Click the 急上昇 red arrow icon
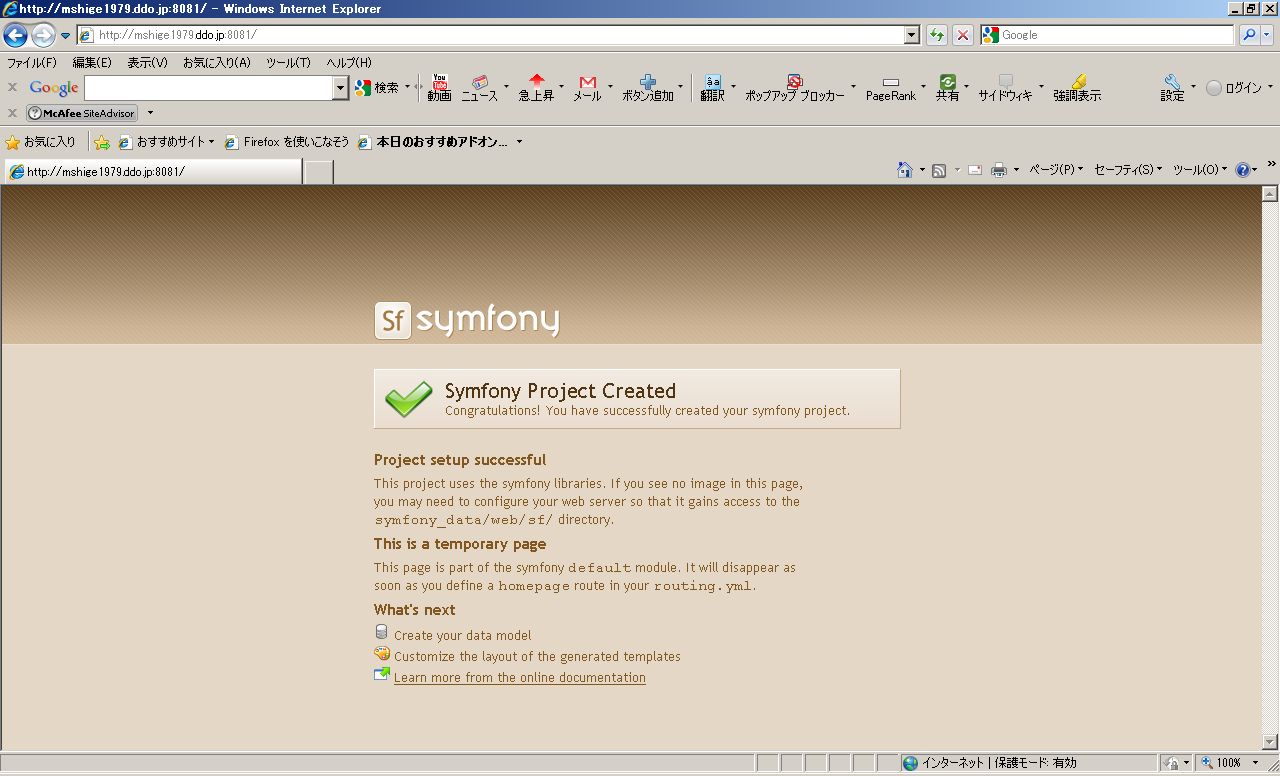This screenshot has height=776, width=1280. coord(536,88)
